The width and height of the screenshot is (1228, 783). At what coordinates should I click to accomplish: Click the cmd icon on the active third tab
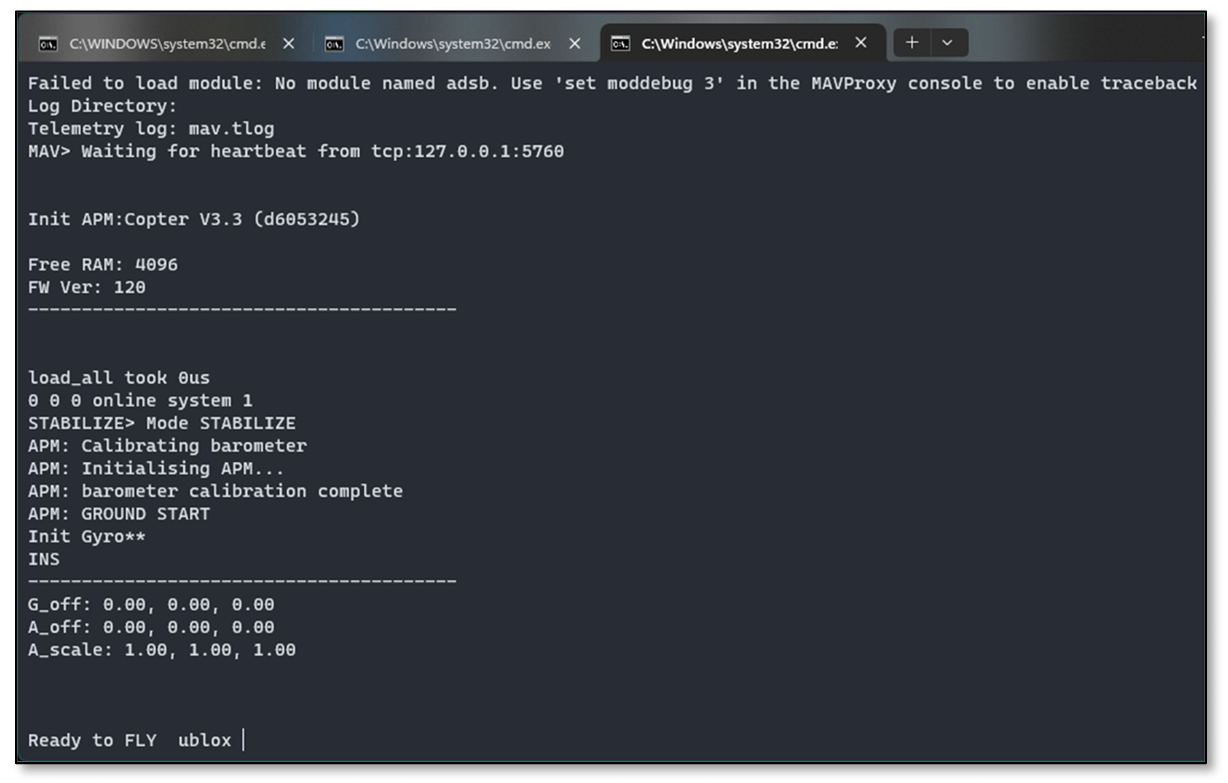click(x=621, y=44)
